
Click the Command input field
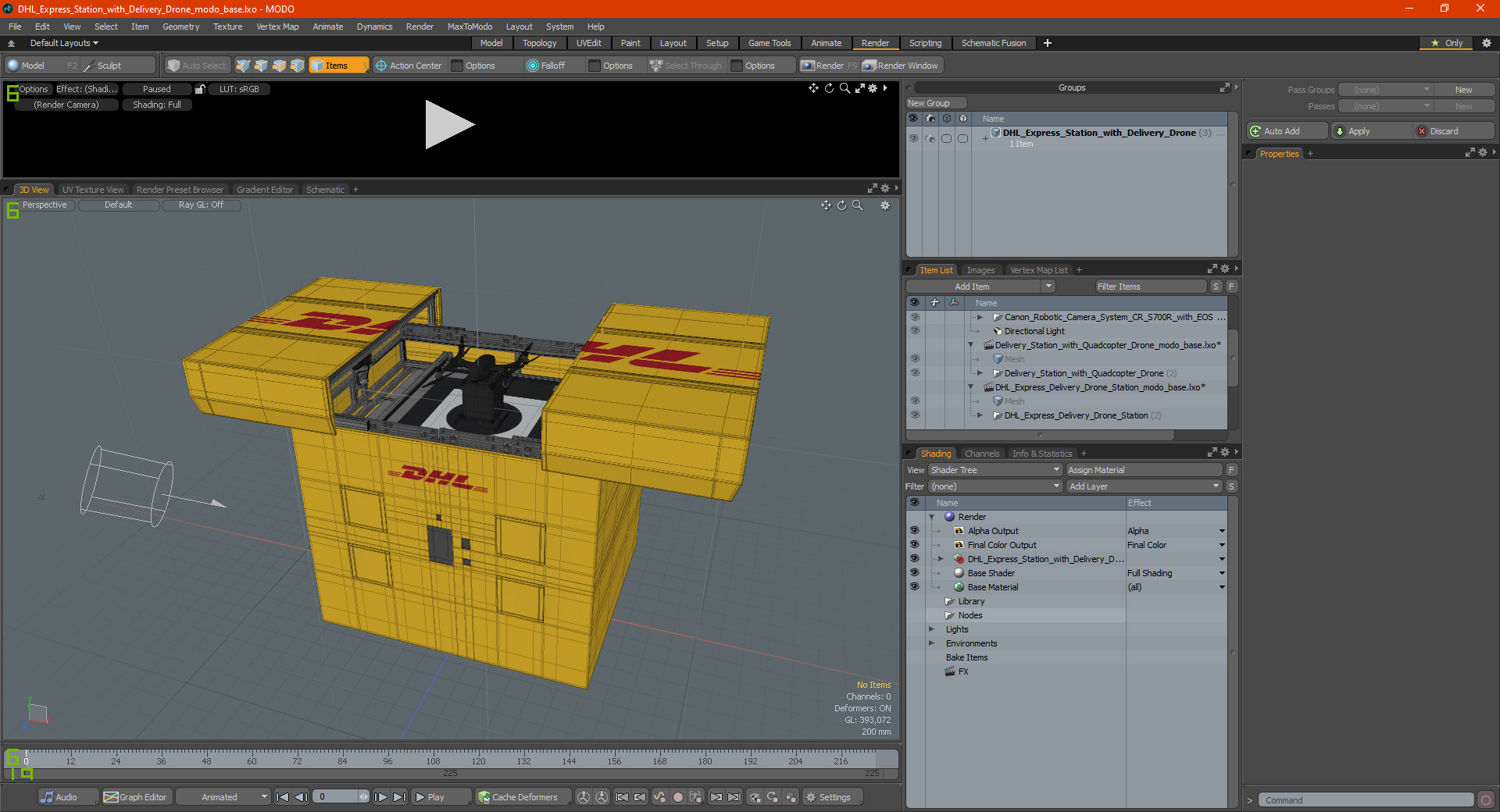point(1366,800)
